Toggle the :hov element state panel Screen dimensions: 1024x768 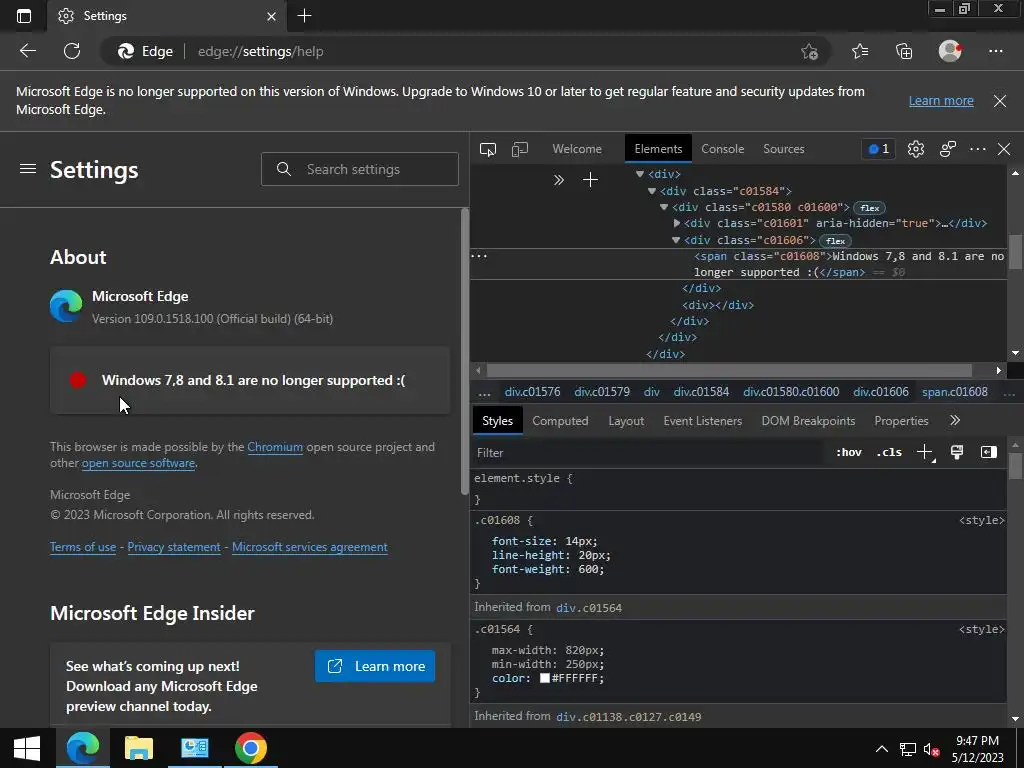pyautogui.click(x=848, y=452)
